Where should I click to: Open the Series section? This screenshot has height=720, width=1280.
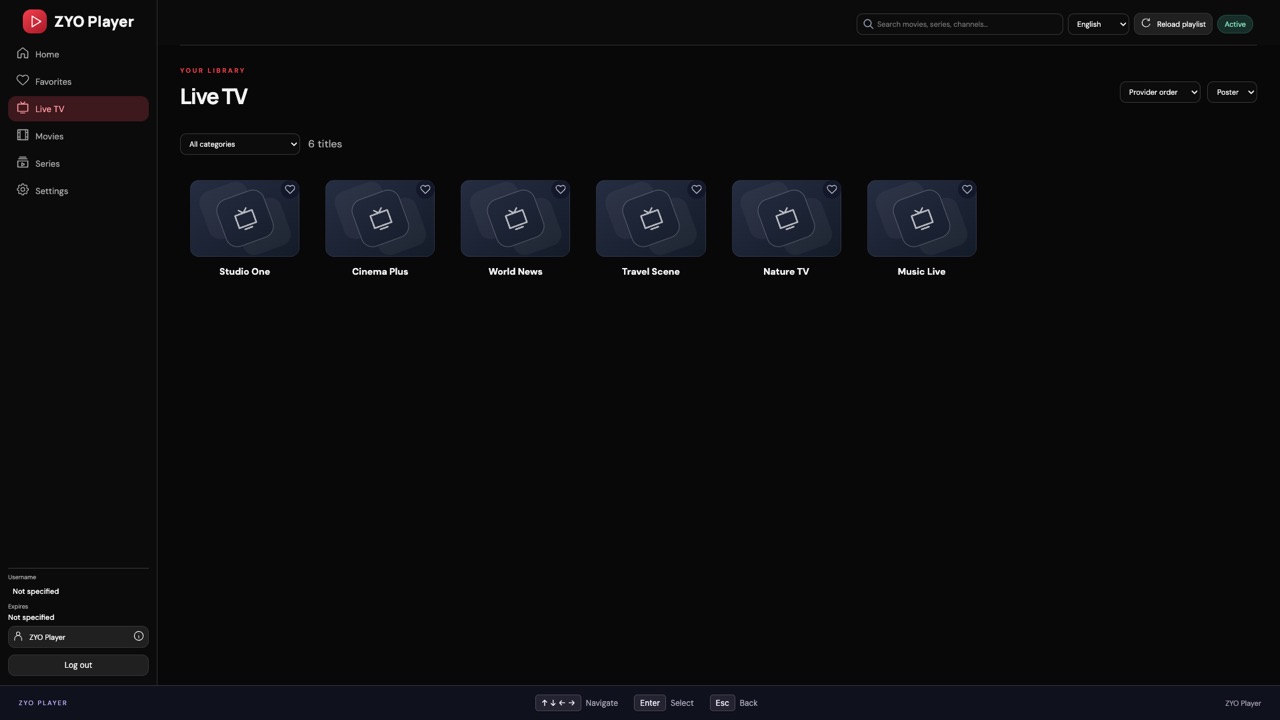point(78,163)
